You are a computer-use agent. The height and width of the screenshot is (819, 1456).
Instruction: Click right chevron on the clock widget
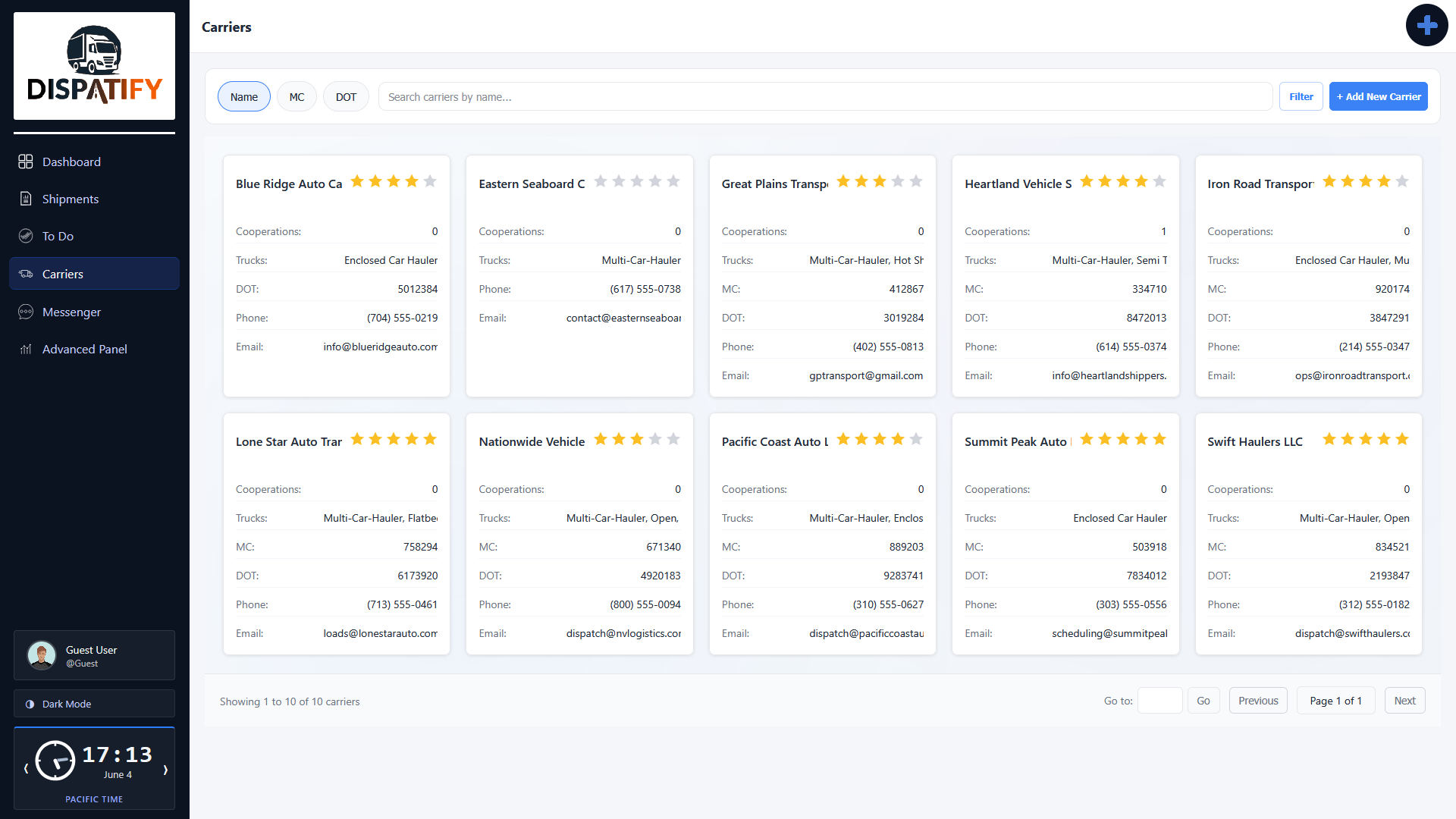165,769
